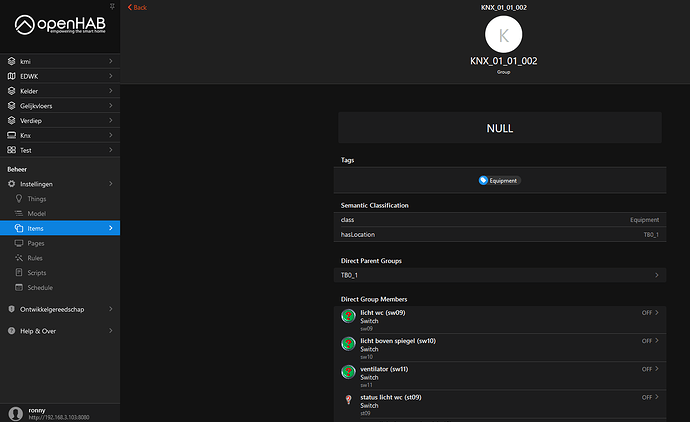Click the kmi layers icon
The height and width of the screenshot is (422, 690).
[11, 61]
